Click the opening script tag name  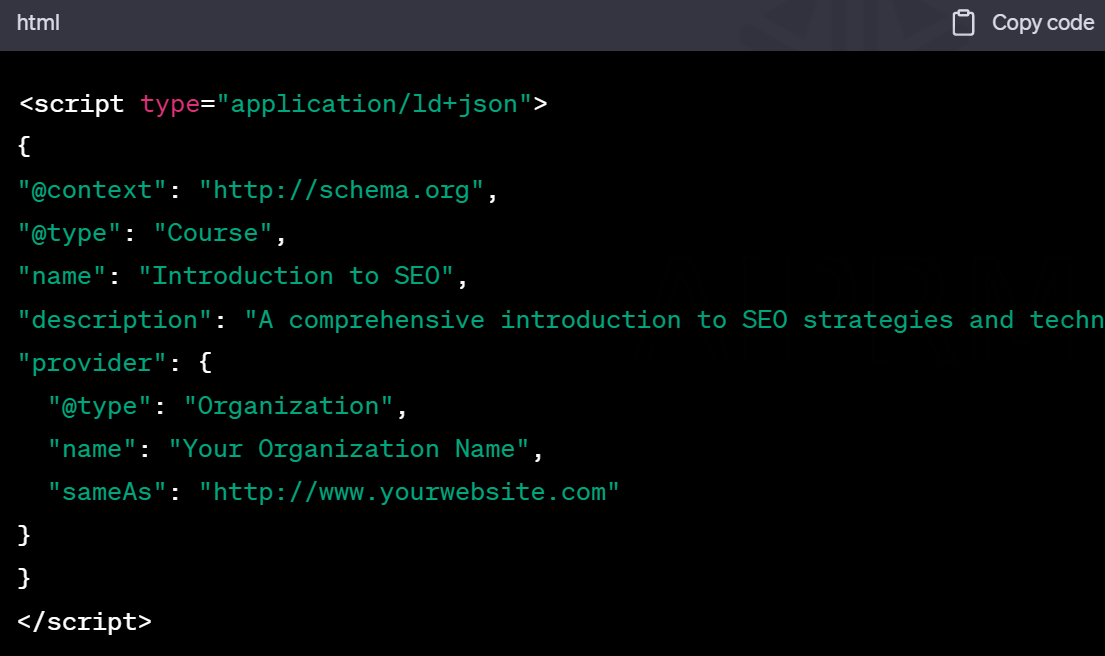79,104
